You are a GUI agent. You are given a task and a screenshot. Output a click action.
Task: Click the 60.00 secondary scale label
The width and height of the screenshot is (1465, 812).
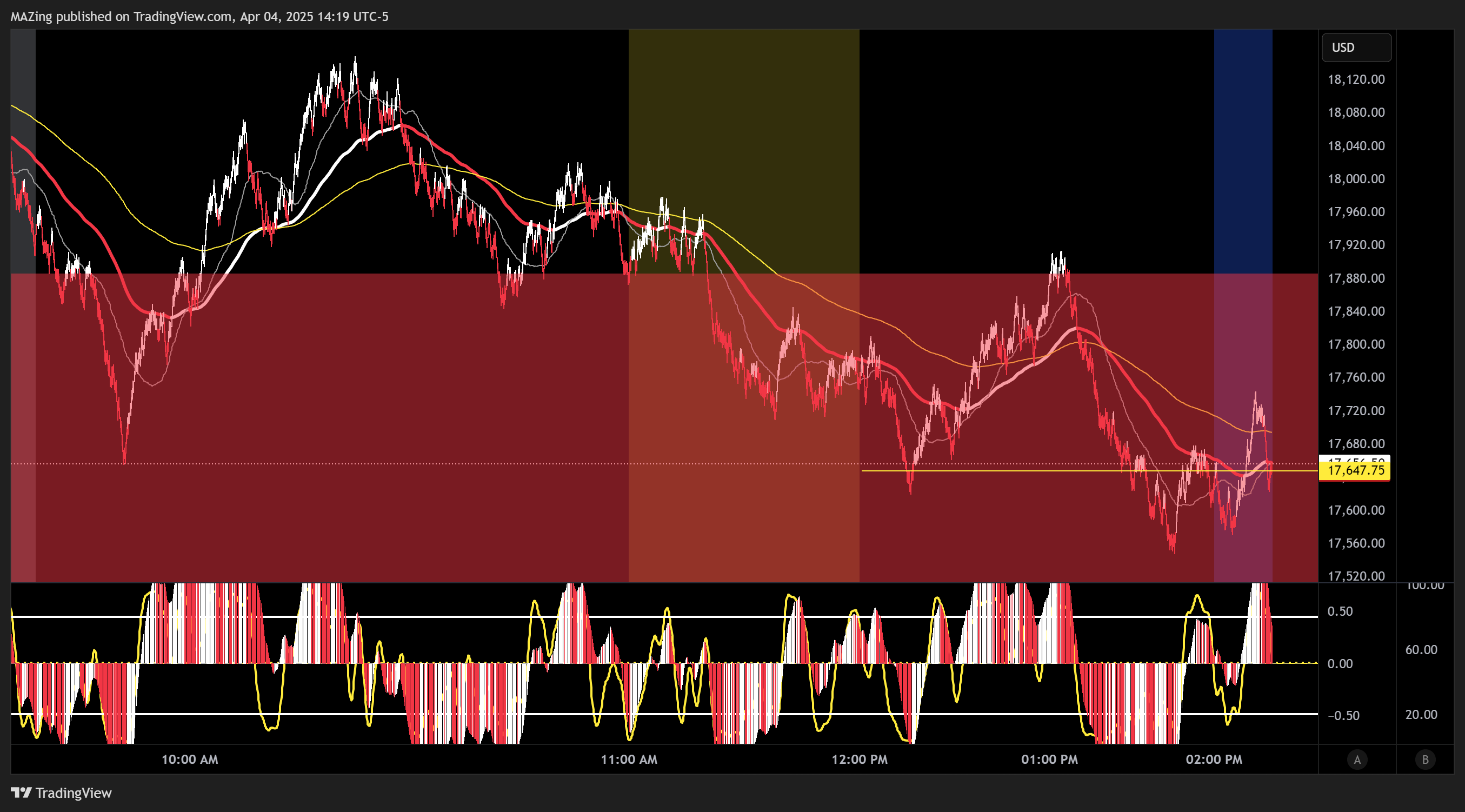tap(1421, 649)
